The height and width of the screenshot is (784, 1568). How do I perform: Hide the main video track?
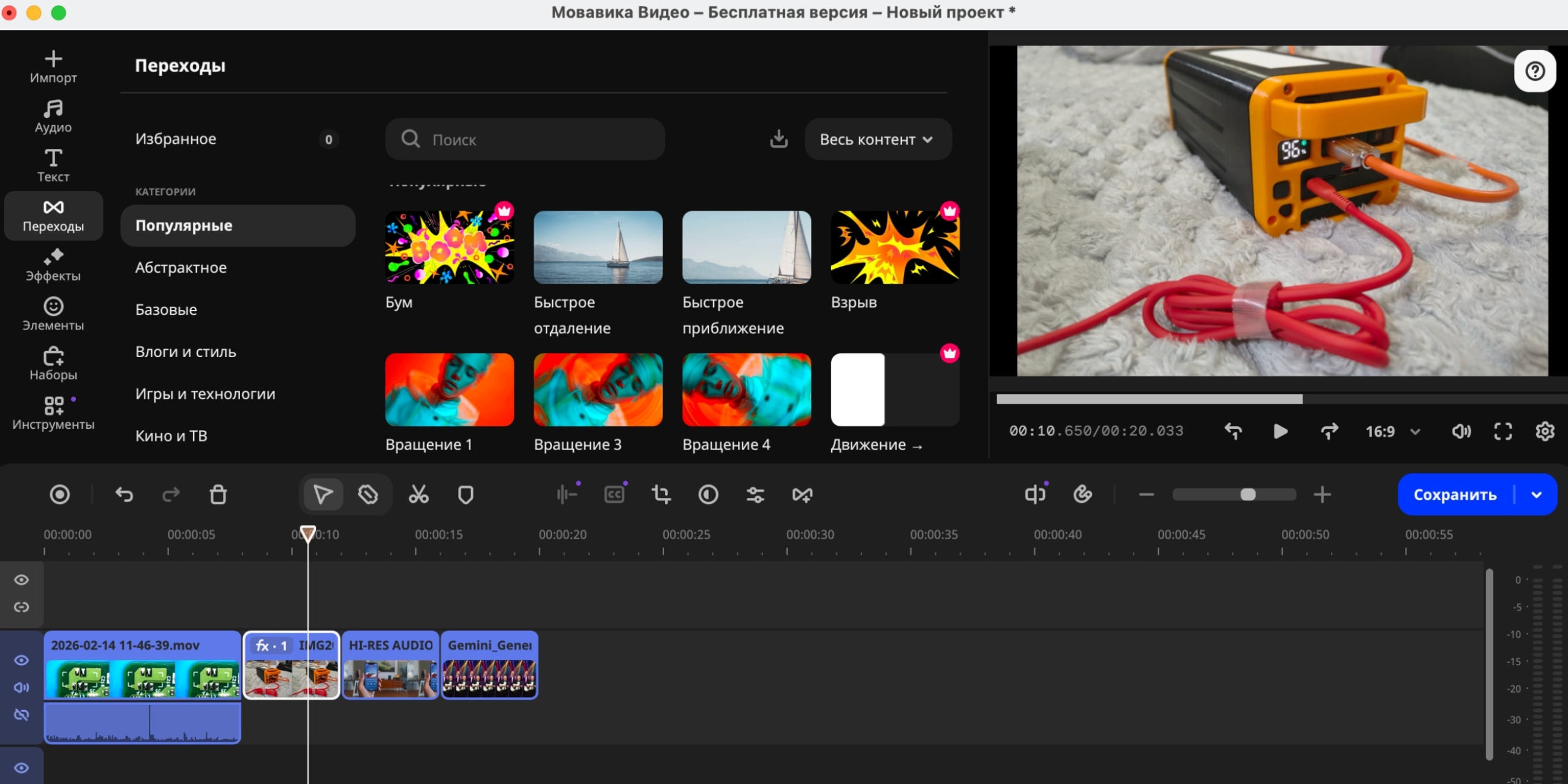pos(21,660)
